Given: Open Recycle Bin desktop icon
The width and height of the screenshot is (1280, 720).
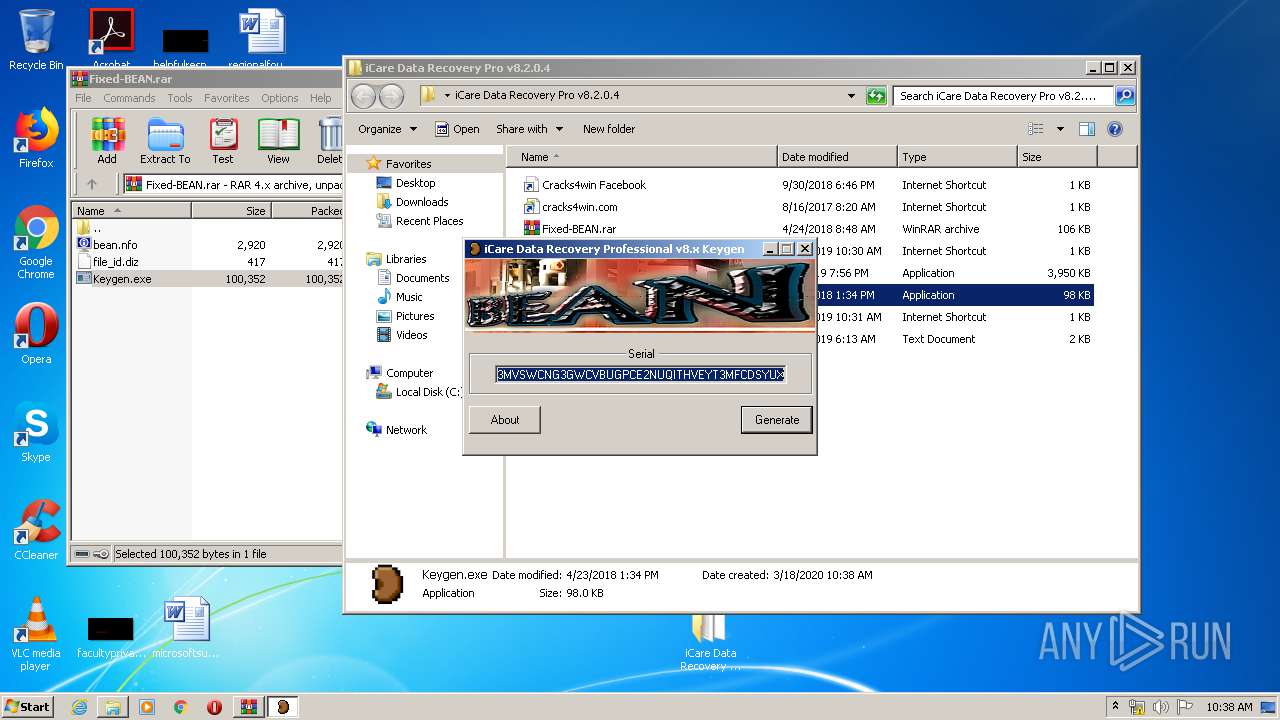Looking at the screenshot, I should click(36, 40).
